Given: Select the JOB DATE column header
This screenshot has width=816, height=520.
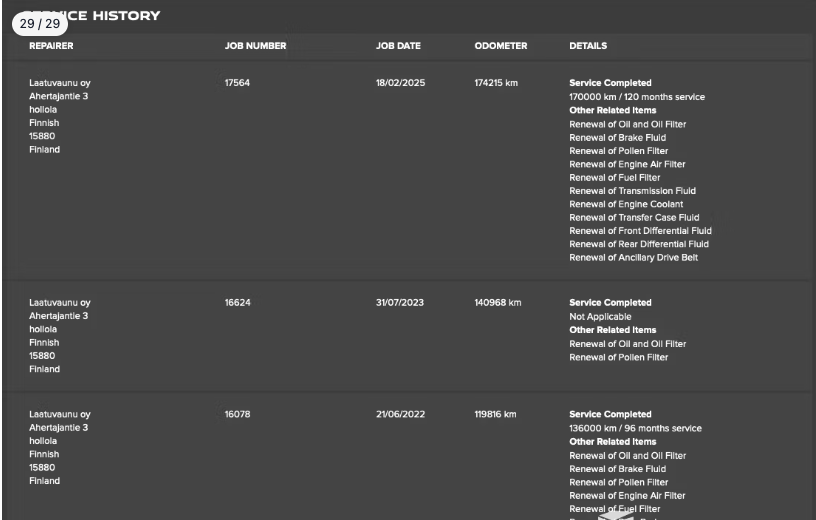Looking at the screenshot, I should click(398, 46).
